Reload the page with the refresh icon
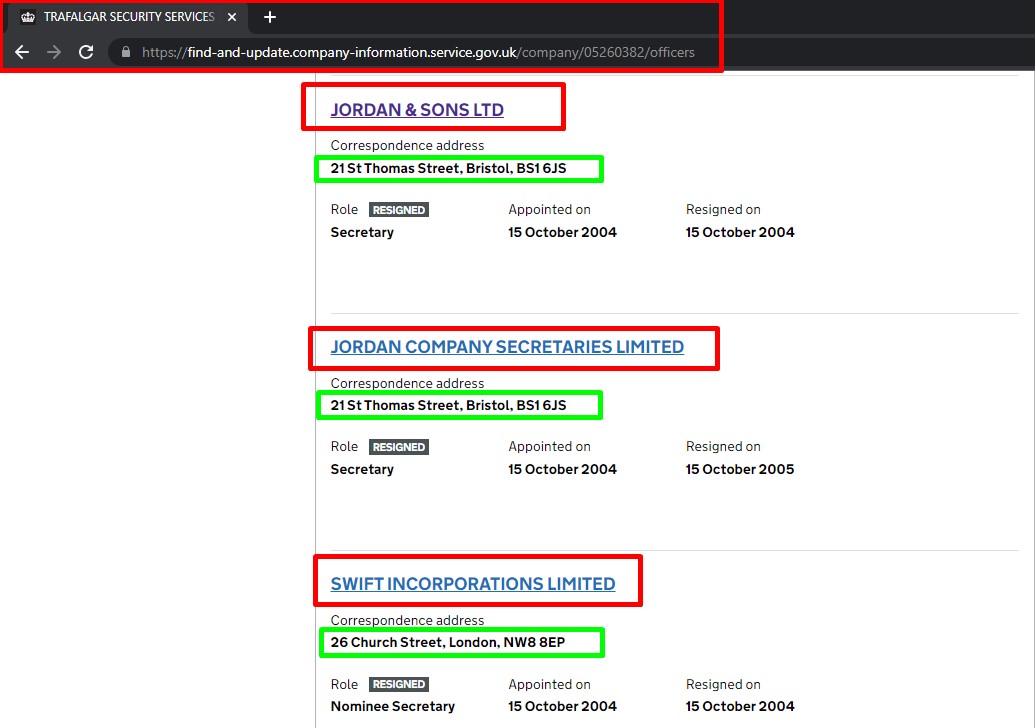Screen dimensions: 1035x728 (86, 52)
